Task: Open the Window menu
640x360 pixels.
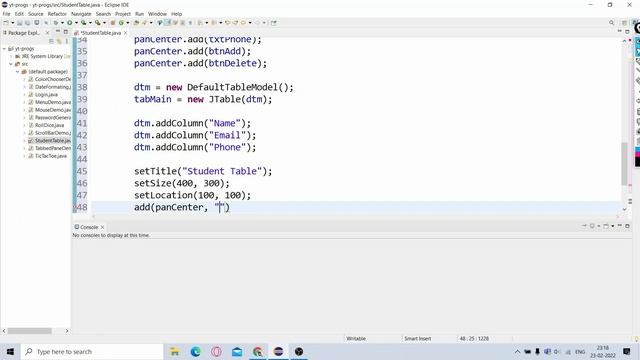Action: [x=157, y=14]
